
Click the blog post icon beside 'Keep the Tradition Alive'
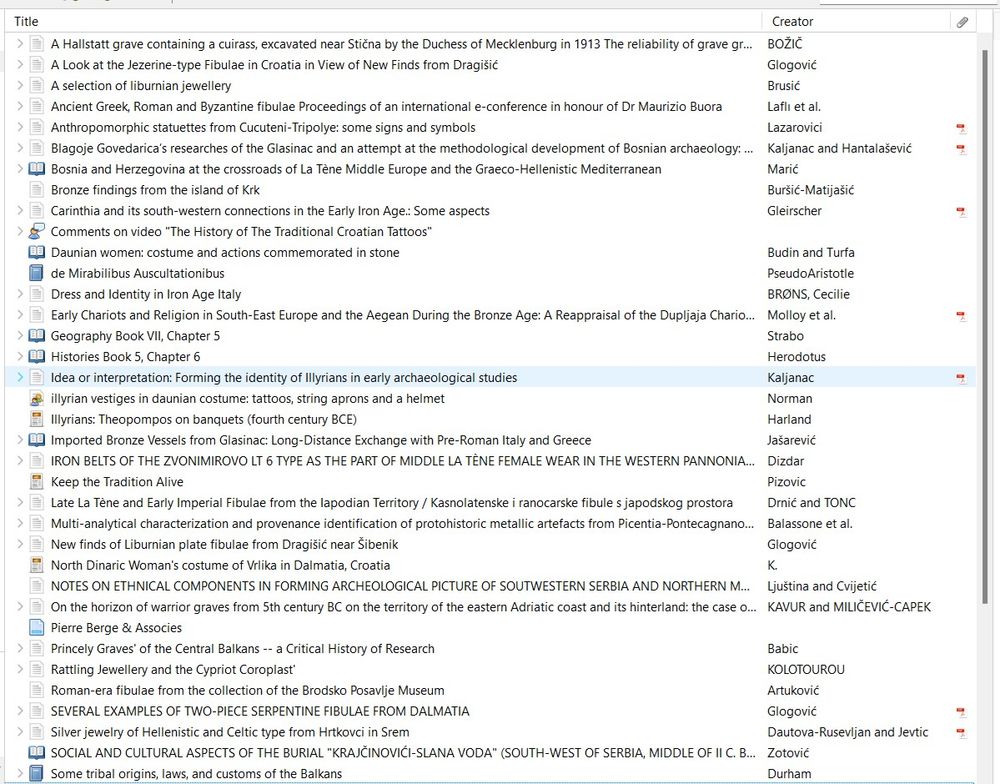[37, 482]
